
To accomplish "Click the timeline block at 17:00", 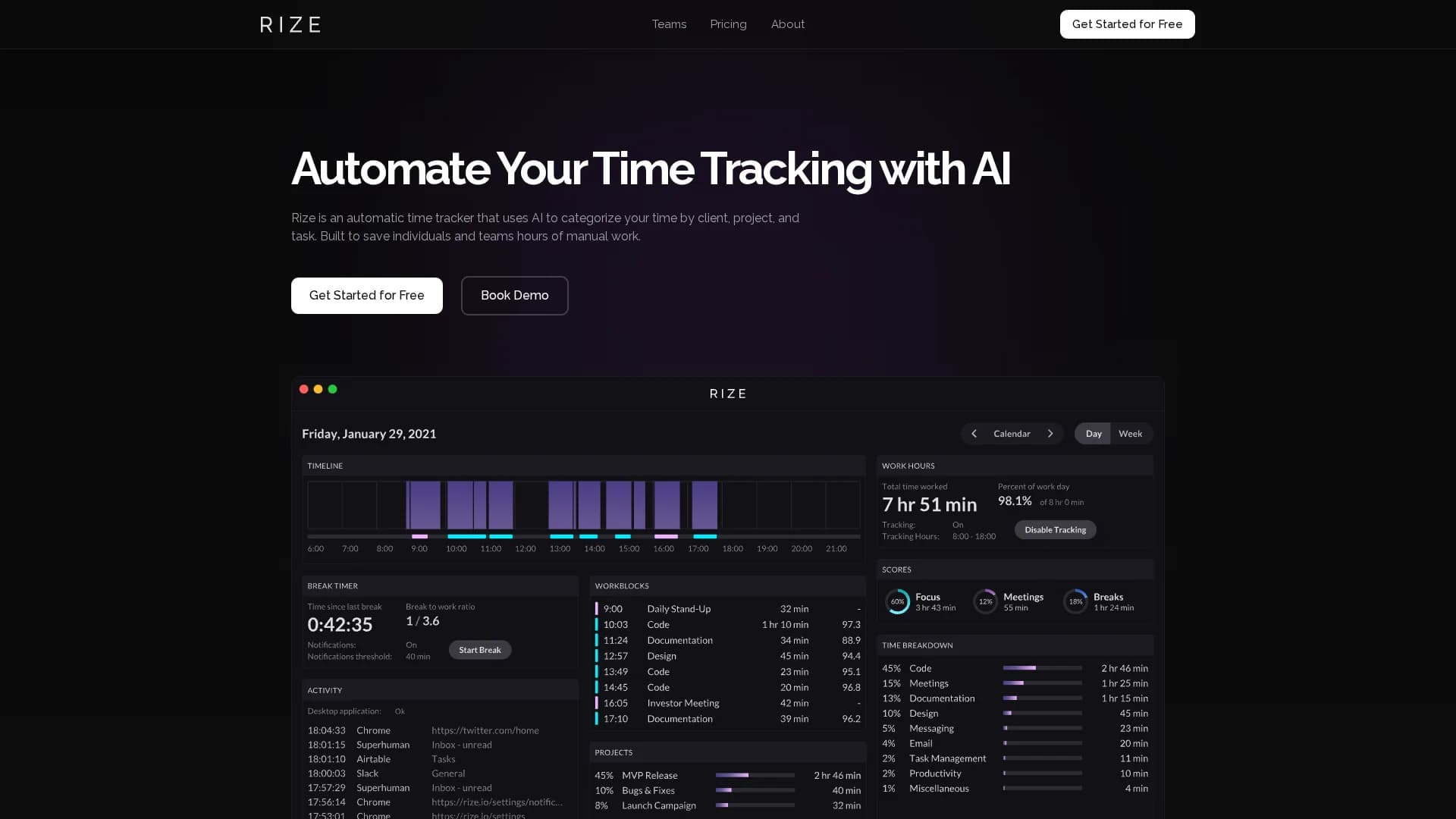I will (x=704, y=505).
